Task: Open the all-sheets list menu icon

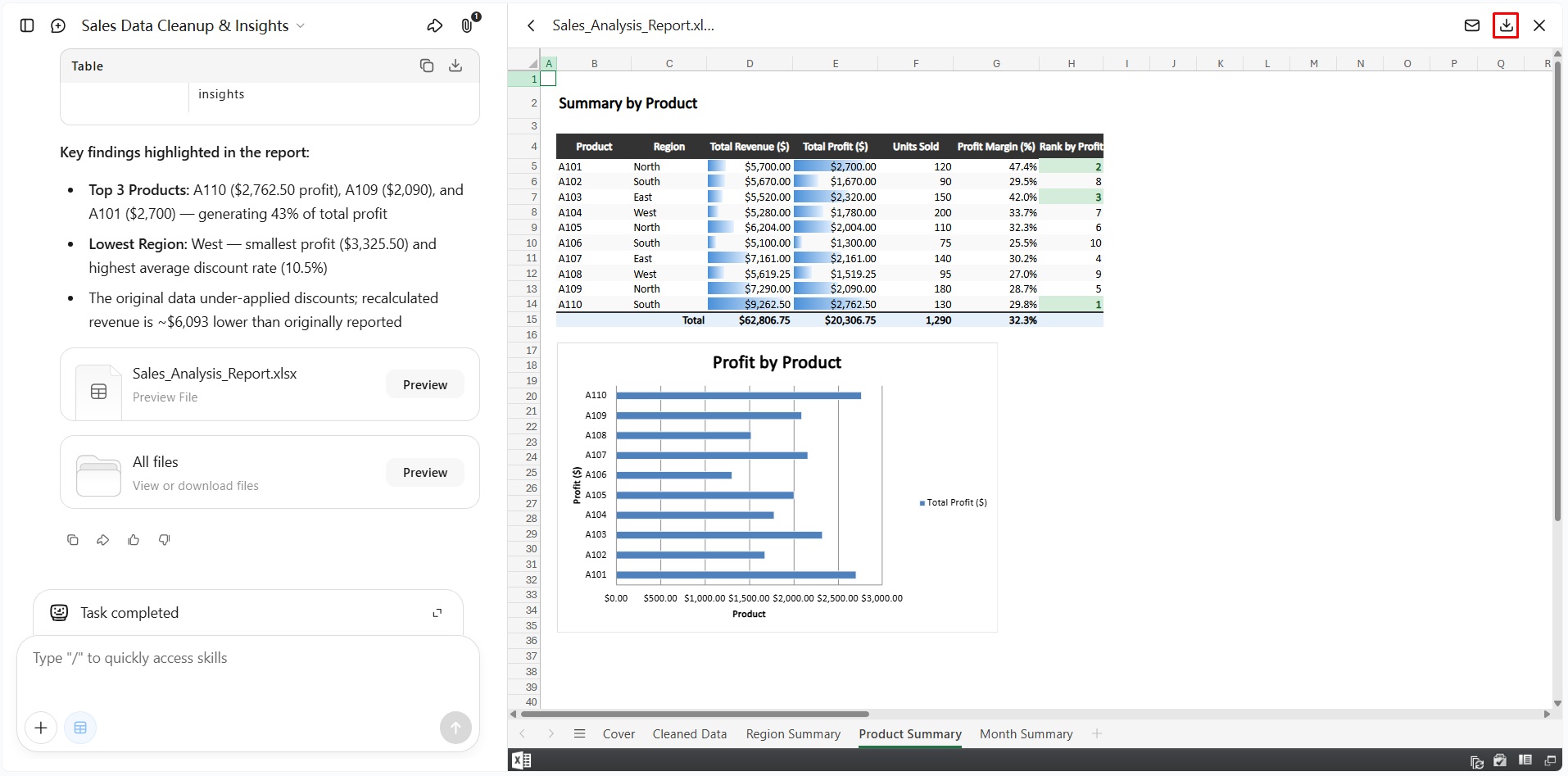Action: click(x=580, y=733)
